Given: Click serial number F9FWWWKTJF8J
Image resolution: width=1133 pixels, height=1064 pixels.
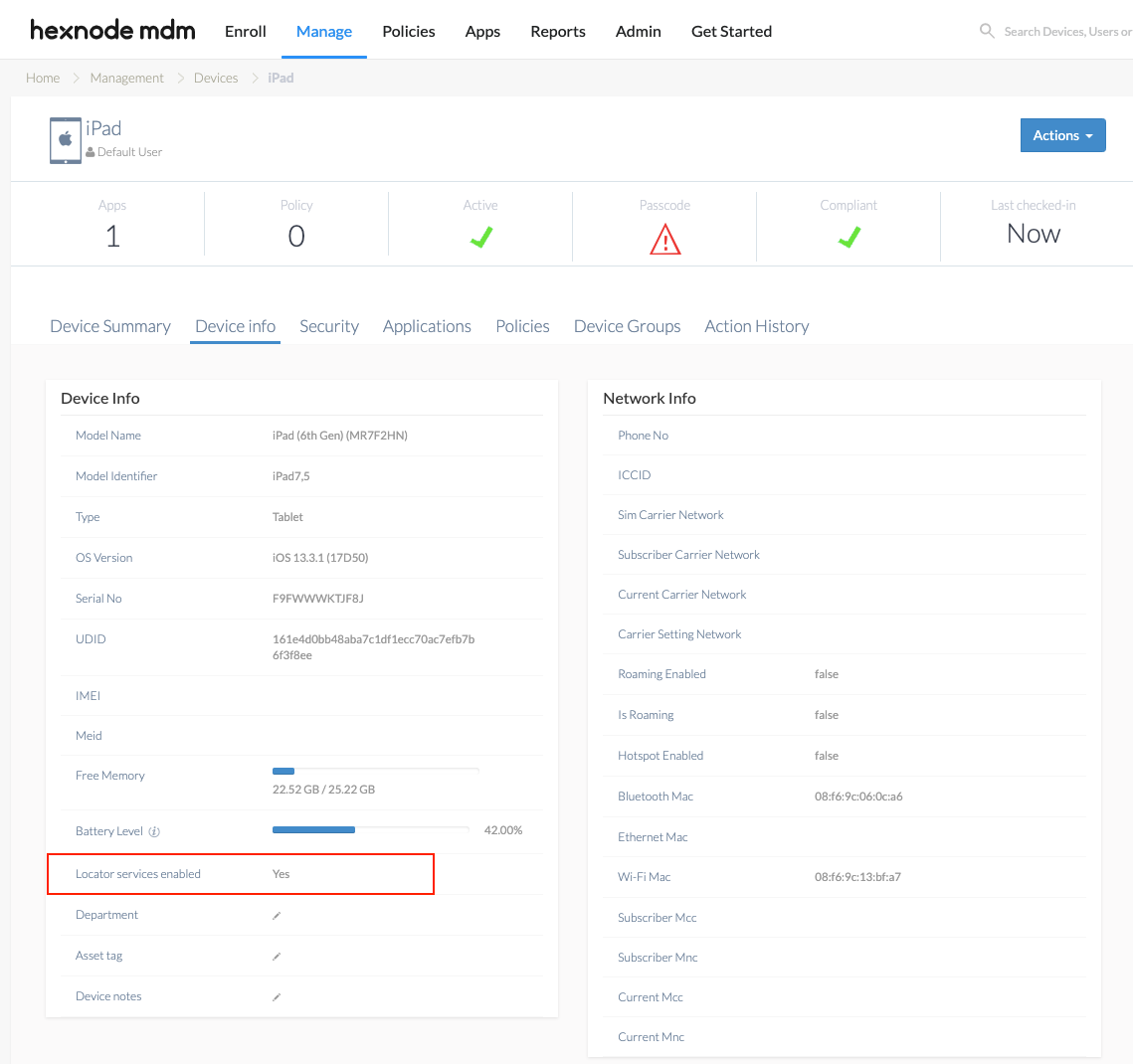Looking at the screenshot, I should 318,599.
